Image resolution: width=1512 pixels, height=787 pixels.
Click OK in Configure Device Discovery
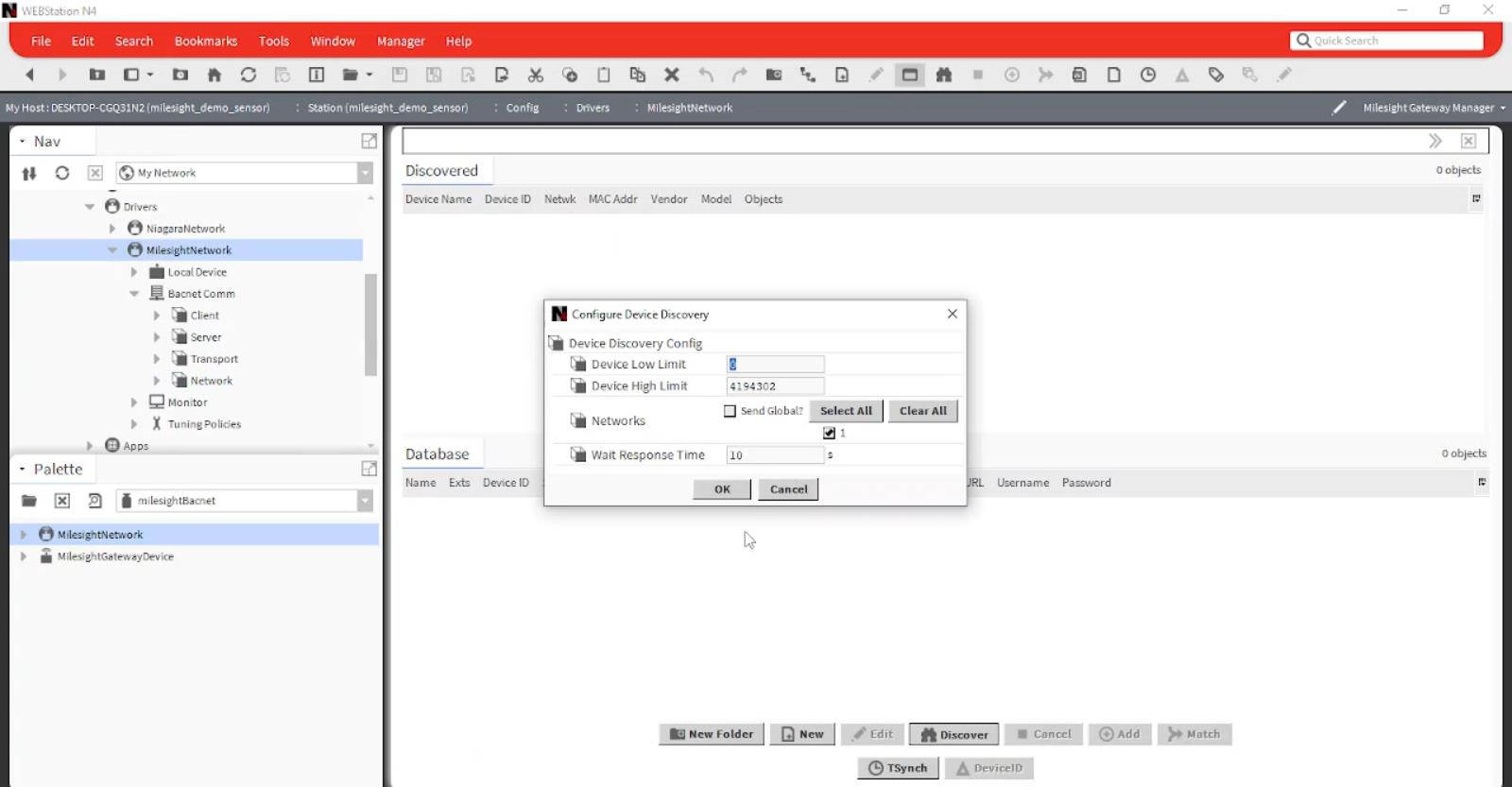click(x=722, y=489)
